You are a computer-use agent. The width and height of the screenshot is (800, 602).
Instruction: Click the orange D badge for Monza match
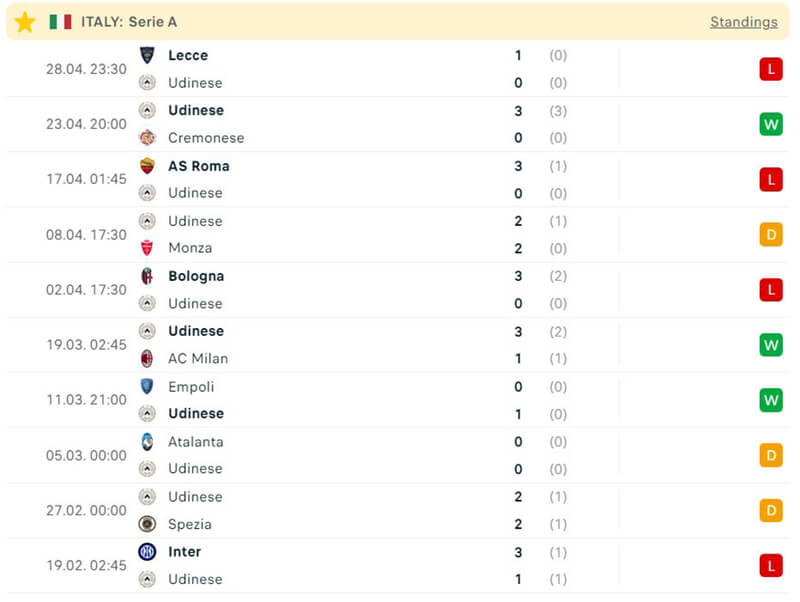770,235
